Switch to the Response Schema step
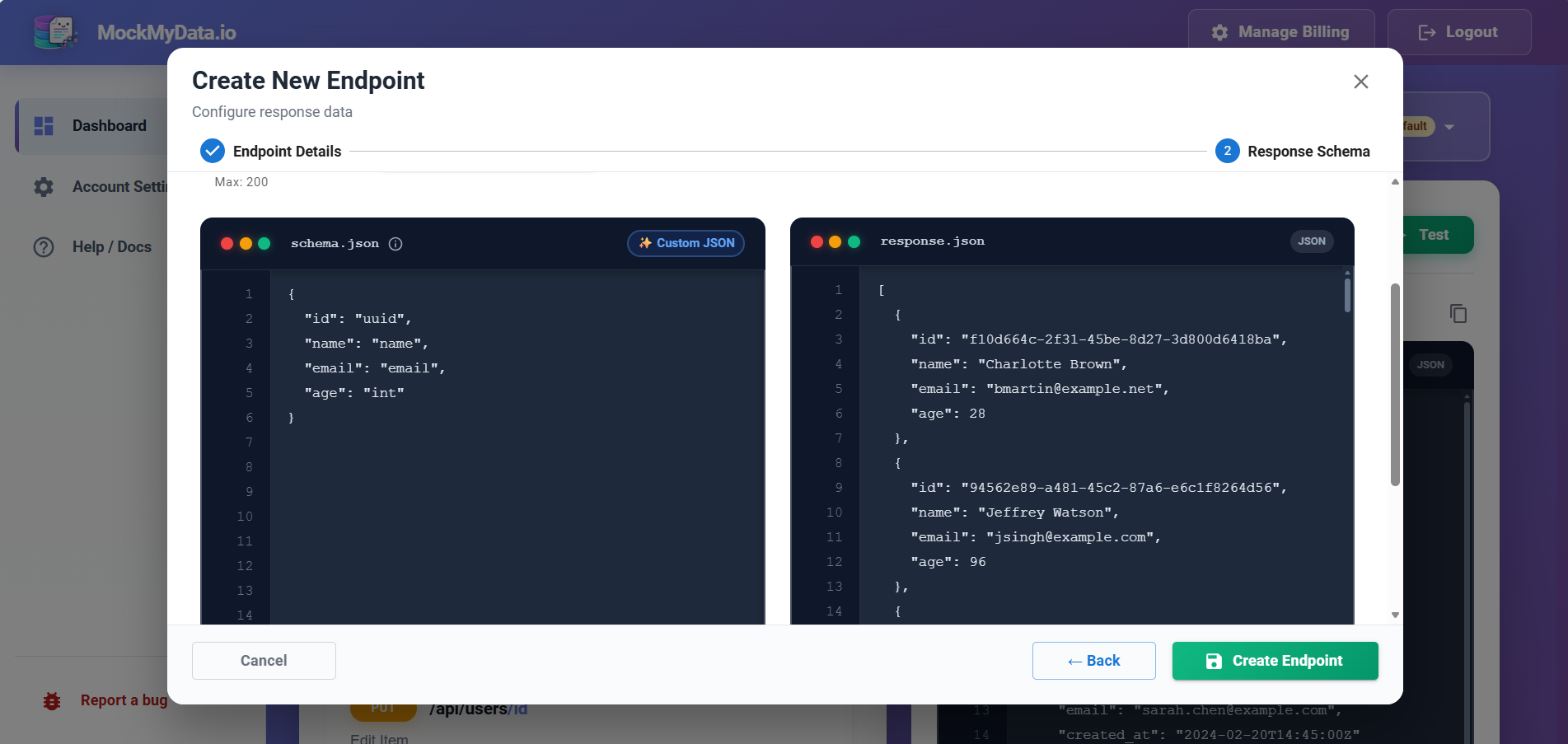This screenshot has height=744, width=1568. coord(1227,151)
